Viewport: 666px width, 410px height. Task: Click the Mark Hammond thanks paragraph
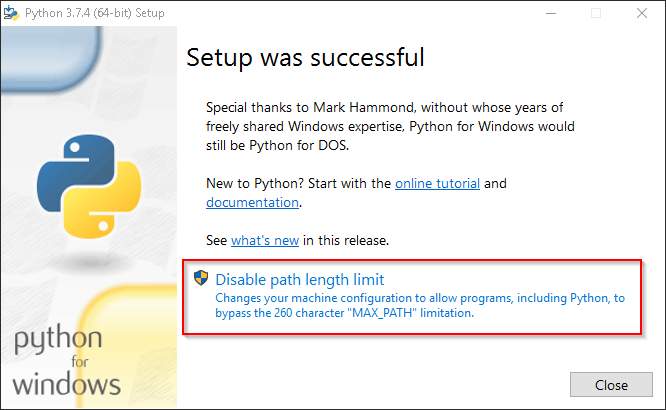point(390,125)
